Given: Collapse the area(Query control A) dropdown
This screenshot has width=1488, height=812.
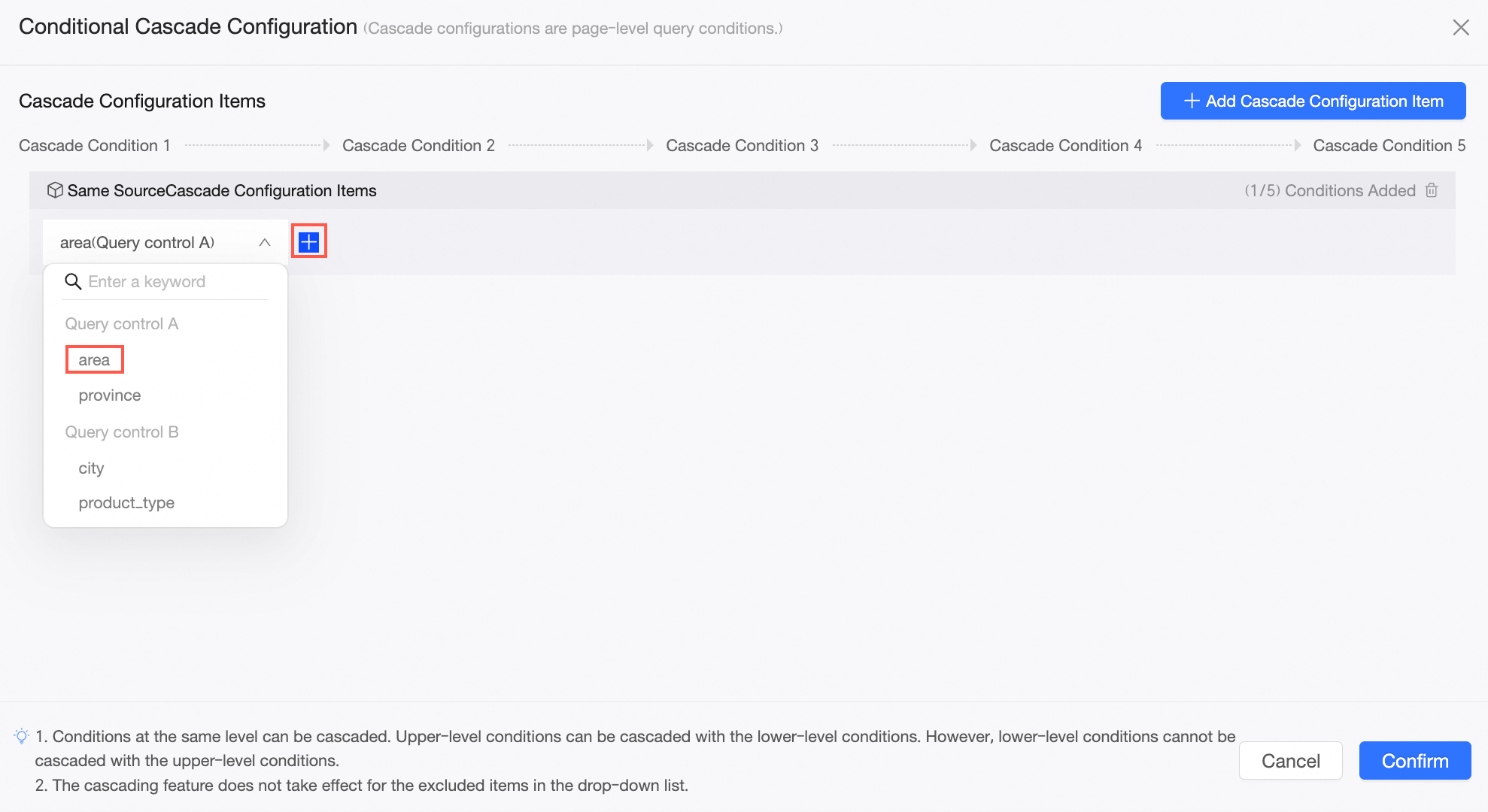Looking at the screenshot, I should tap(166, 242).
